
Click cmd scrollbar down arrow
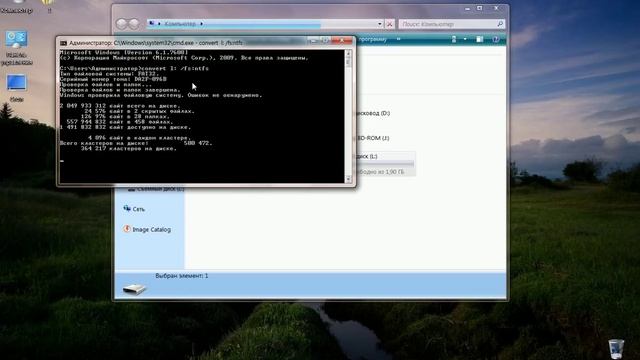click(x=348, y=179)
